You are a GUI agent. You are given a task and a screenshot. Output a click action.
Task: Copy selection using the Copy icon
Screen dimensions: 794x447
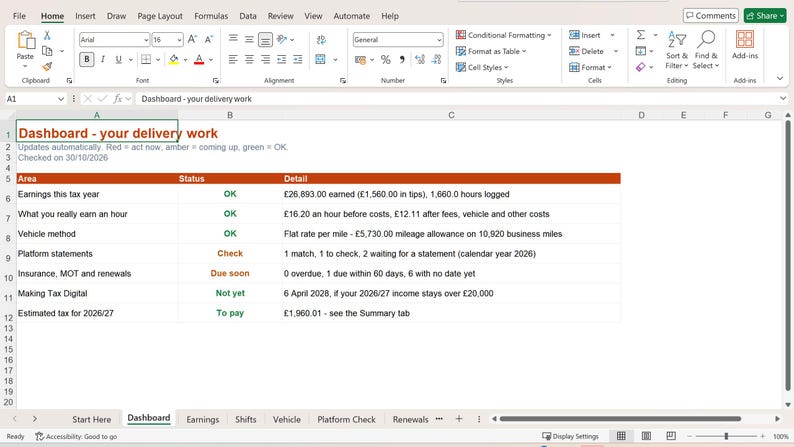pyautogui.click(x=47, y=51)
